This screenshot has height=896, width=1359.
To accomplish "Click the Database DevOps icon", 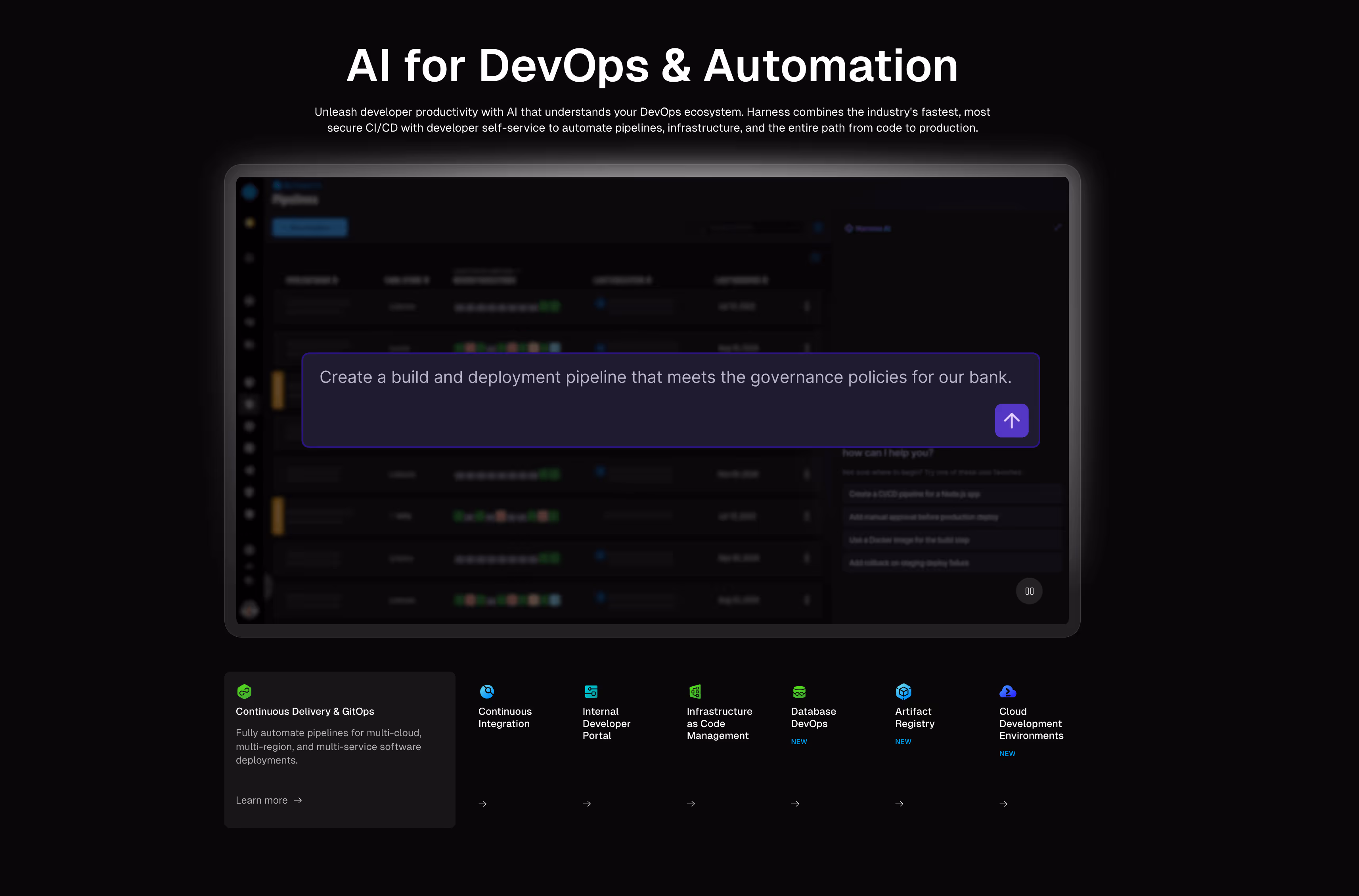I will (799, 691).
